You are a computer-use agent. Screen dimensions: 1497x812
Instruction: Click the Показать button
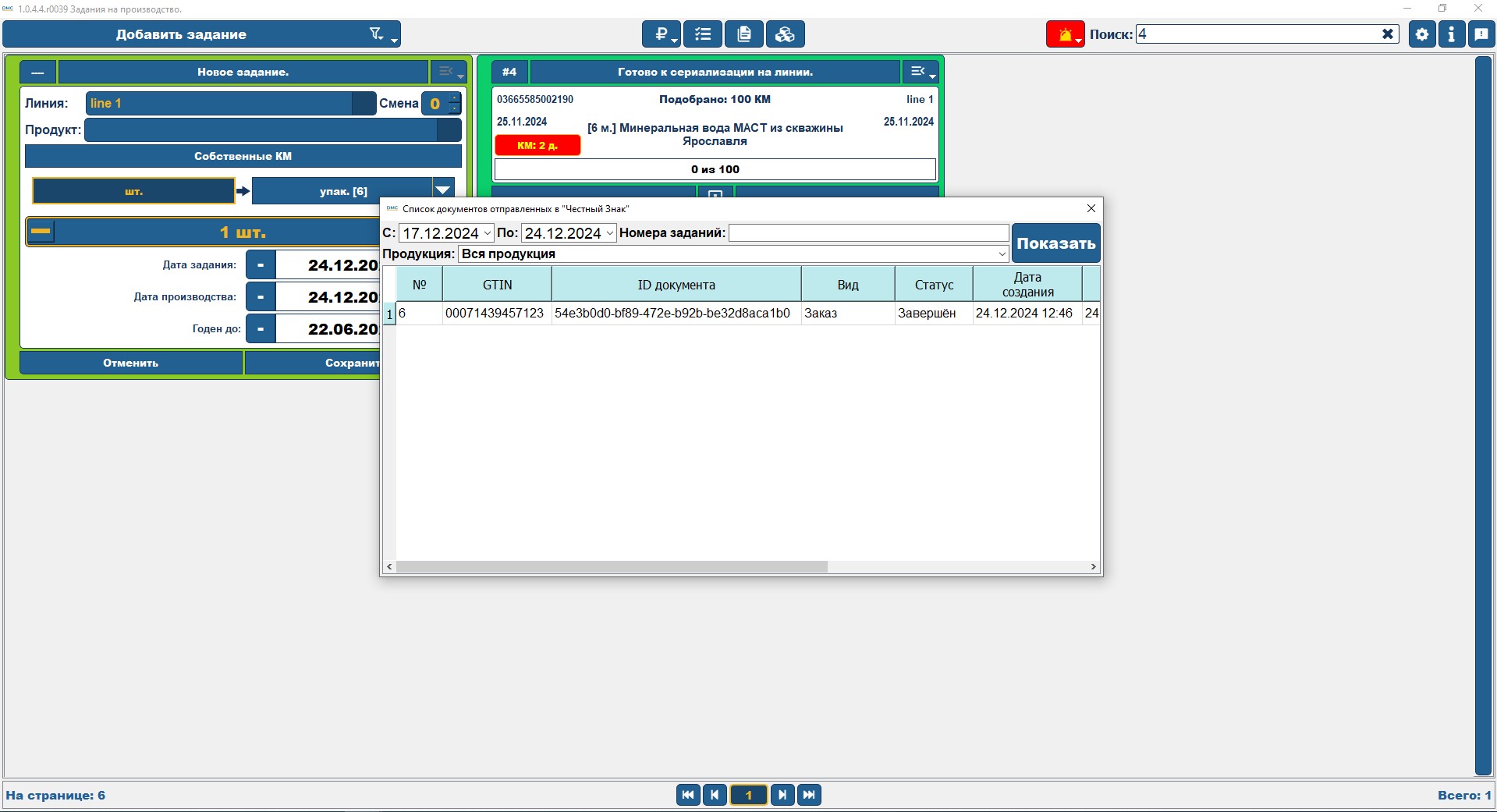point(1056,243)
